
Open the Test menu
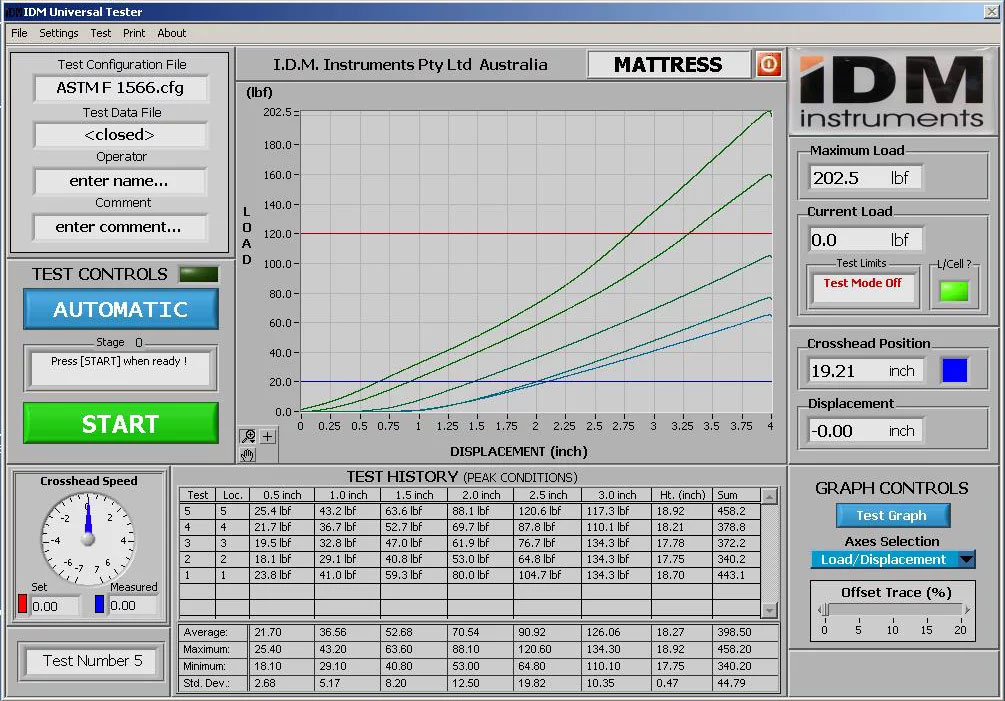101,33
